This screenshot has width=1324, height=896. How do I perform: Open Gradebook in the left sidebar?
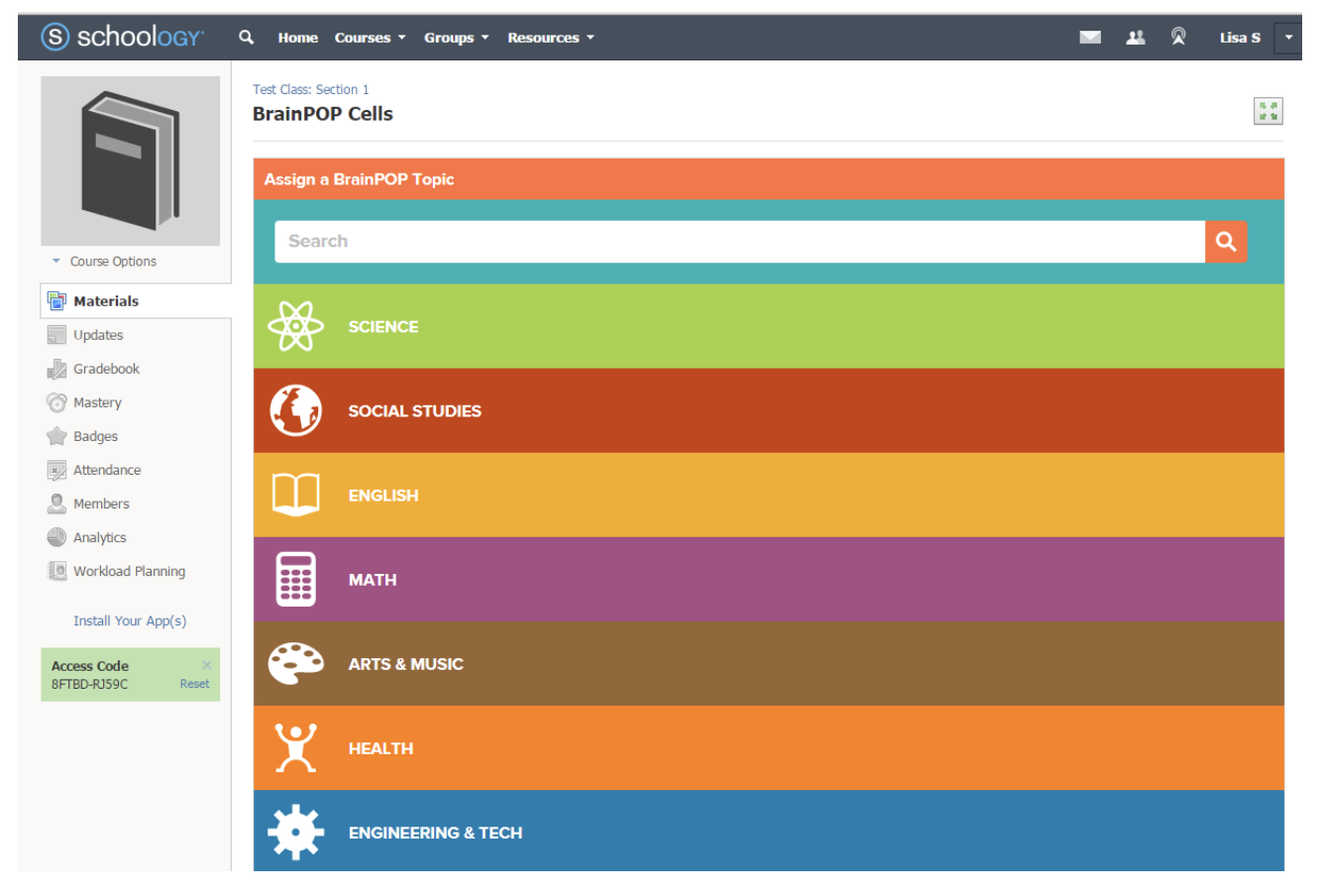click(106, 369)
